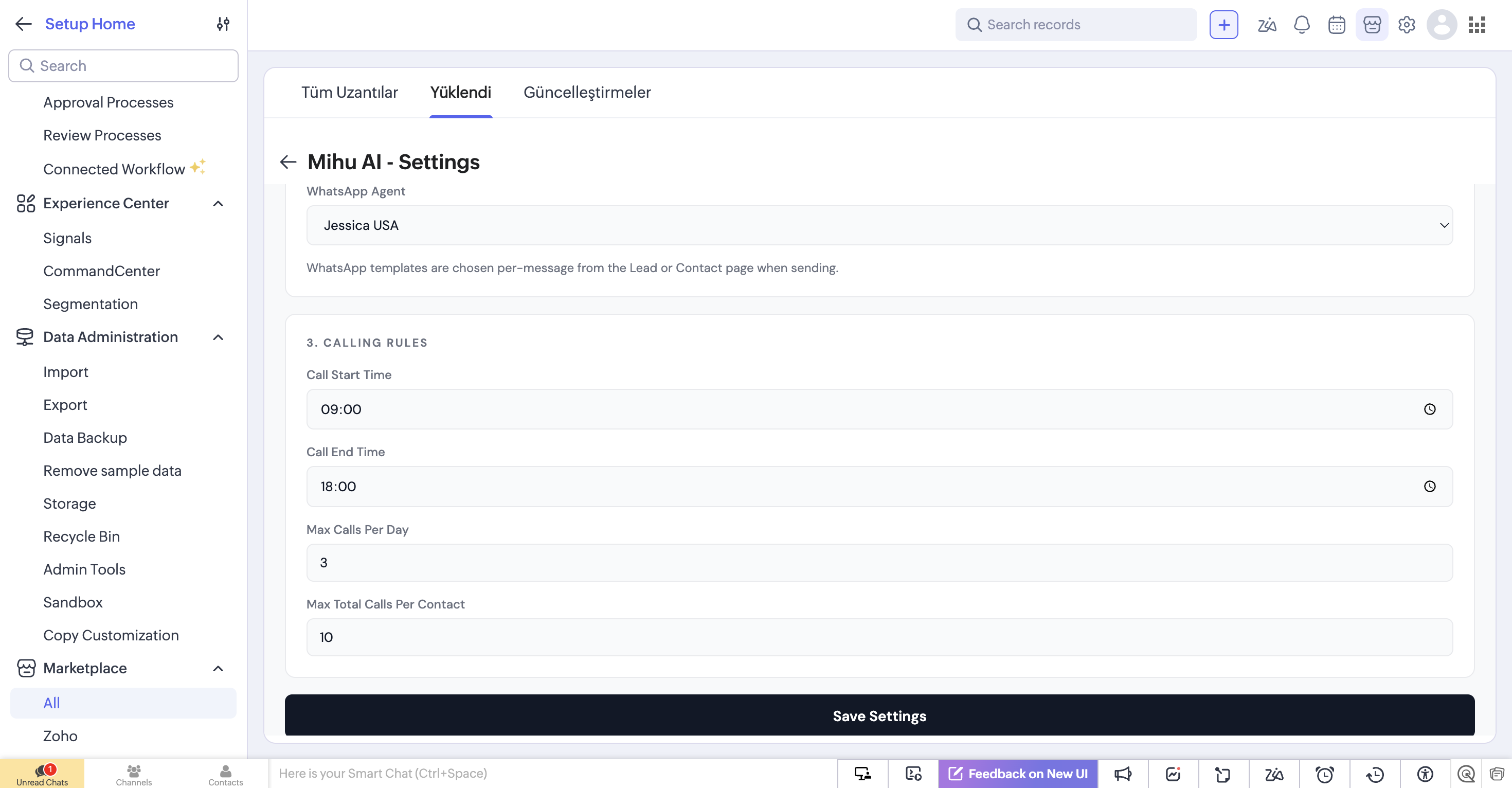Click Max Total Calls Per Contact field
Image resolution: width=1512 pixels, height=788 pixels.
tap(879, 637)
